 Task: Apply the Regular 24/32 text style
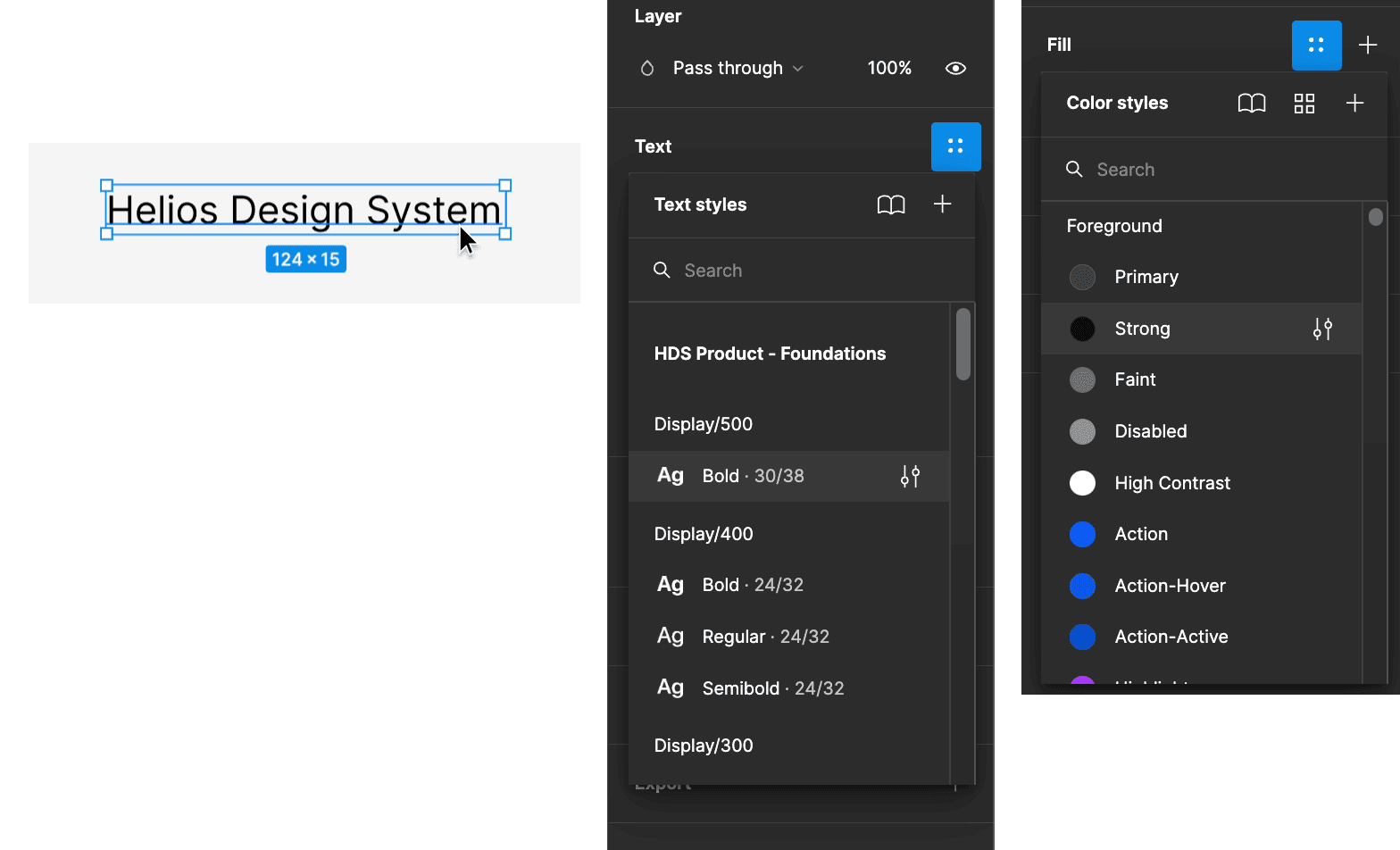click(x=765, y=637)
